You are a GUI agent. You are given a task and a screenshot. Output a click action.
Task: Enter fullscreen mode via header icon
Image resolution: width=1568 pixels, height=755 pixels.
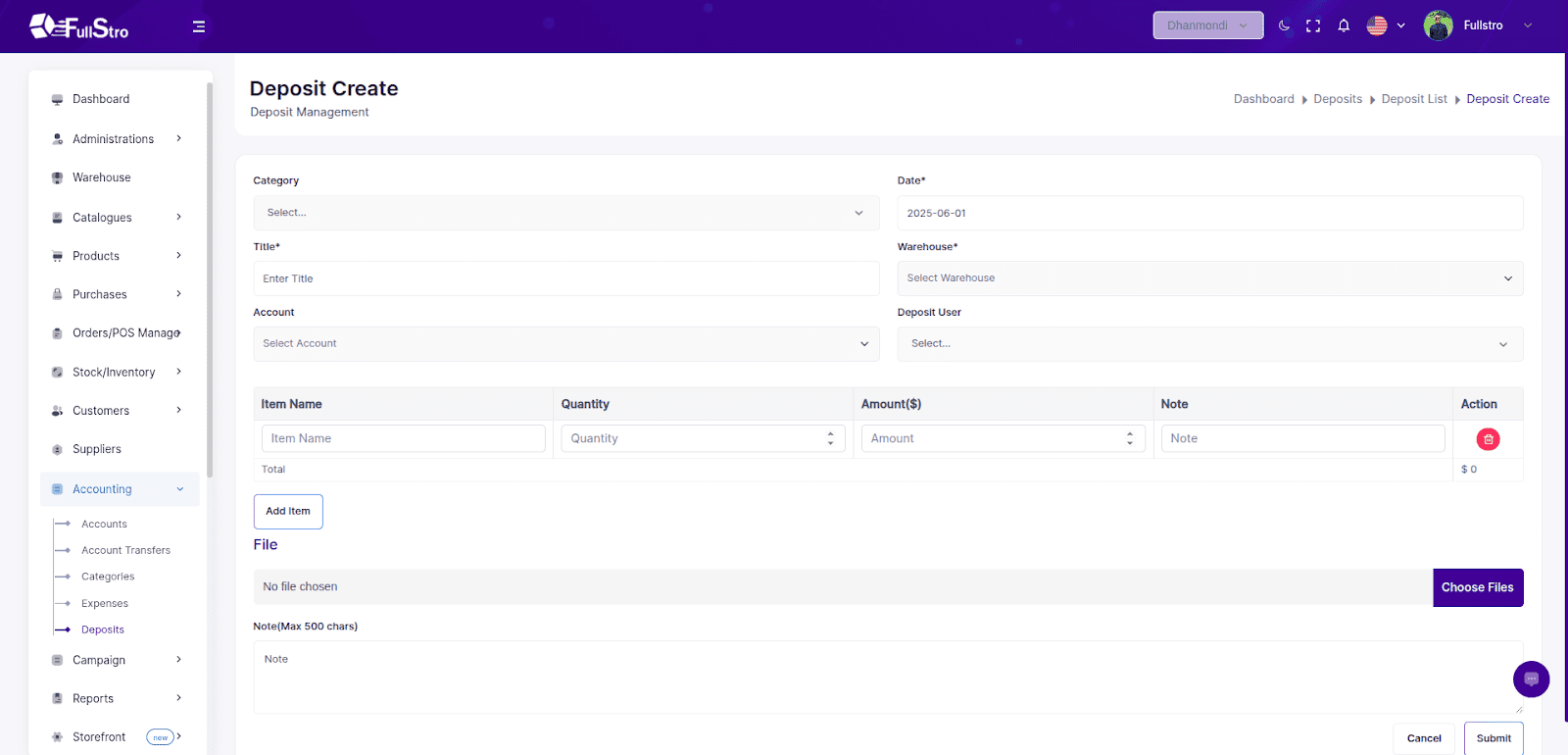pos(1313,25)
